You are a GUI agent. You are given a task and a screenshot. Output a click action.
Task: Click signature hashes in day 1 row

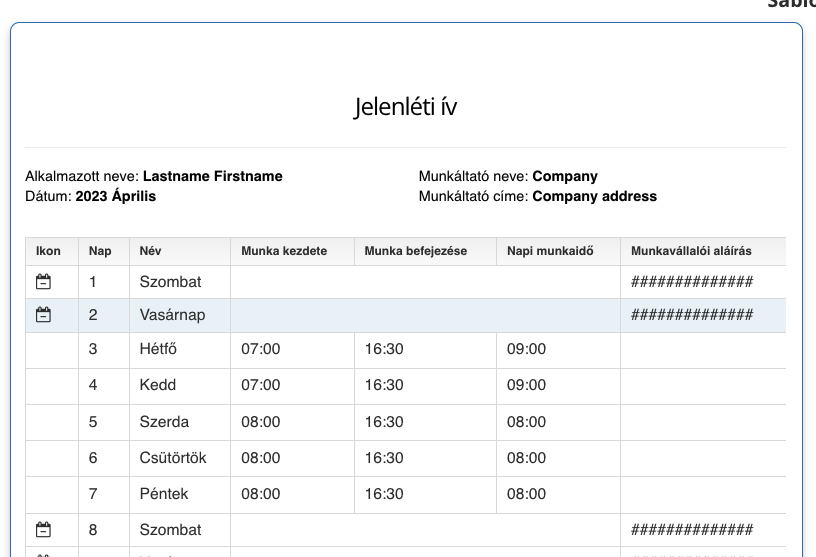click(692, 282)
